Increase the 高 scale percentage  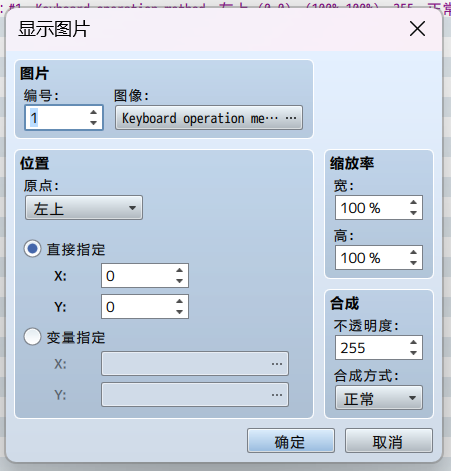pos(414,252)
